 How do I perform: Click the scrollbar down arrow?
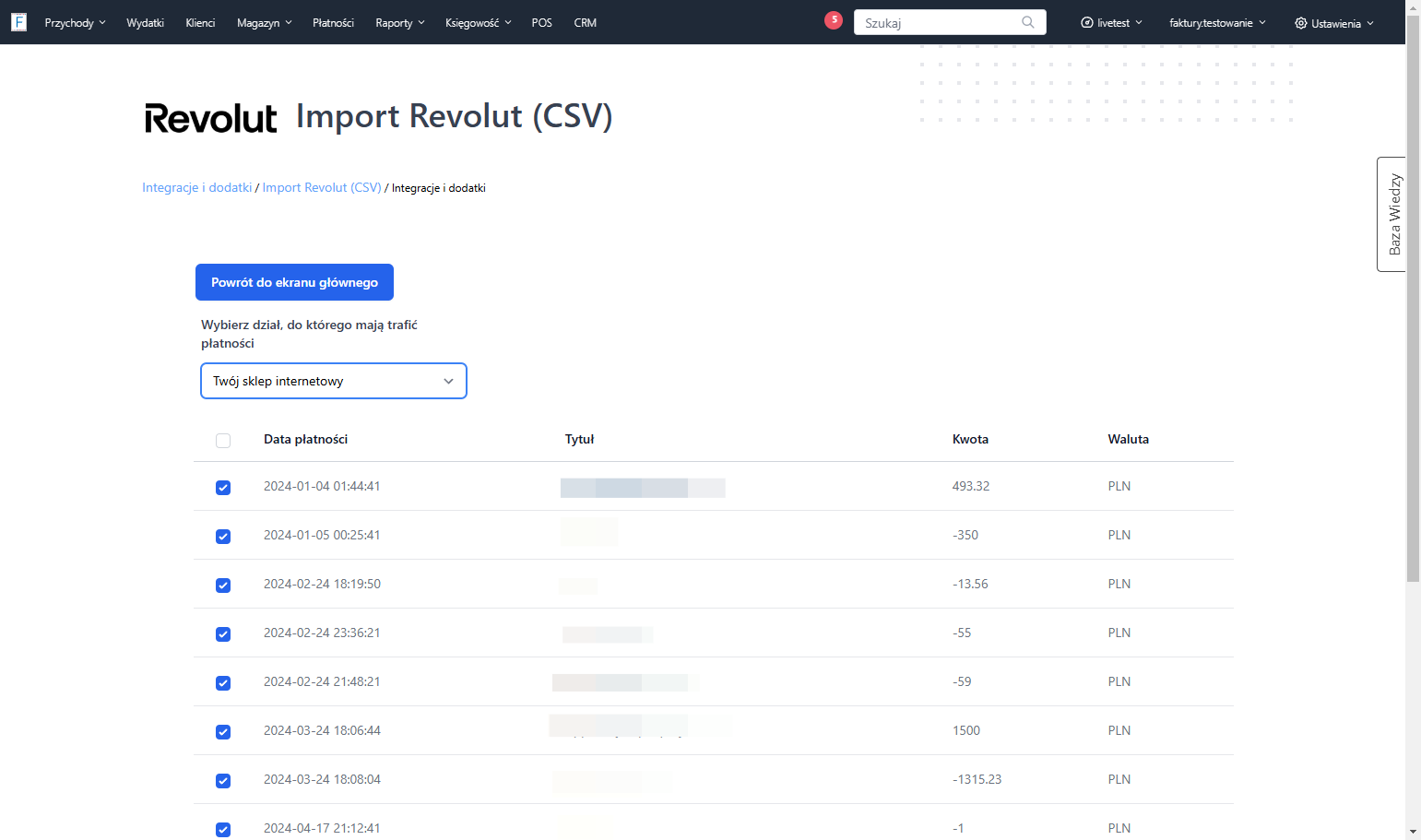(x=1413, y=833)
